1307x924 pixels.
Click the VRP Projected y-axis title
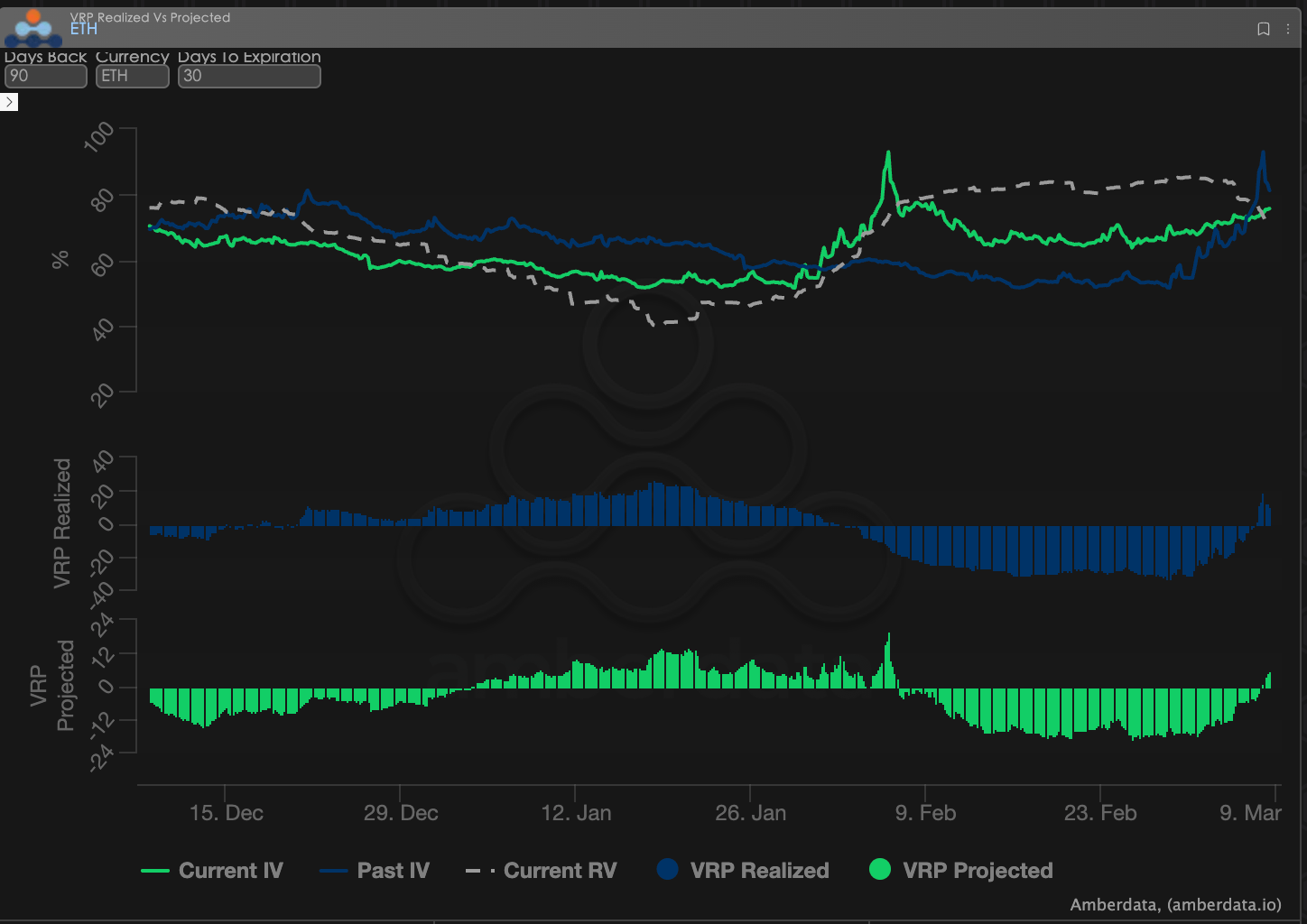[51, 685]
